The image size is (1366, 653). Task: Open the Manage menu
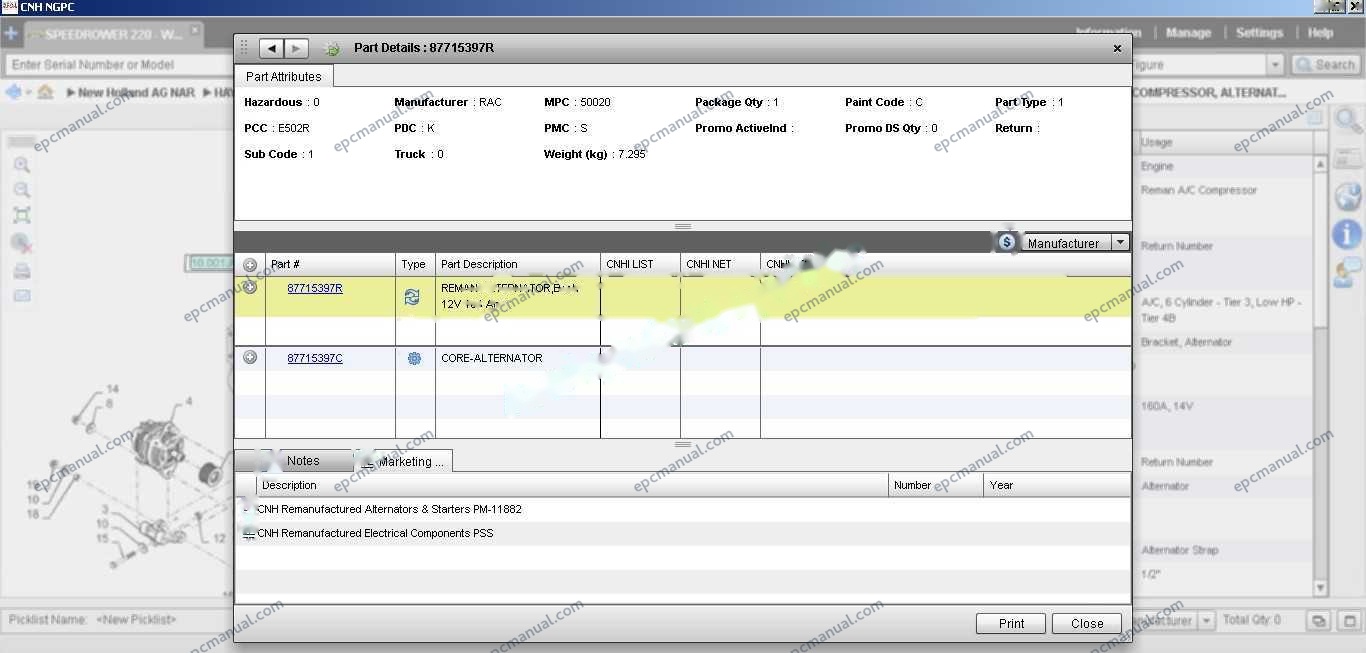(1188, 33)
